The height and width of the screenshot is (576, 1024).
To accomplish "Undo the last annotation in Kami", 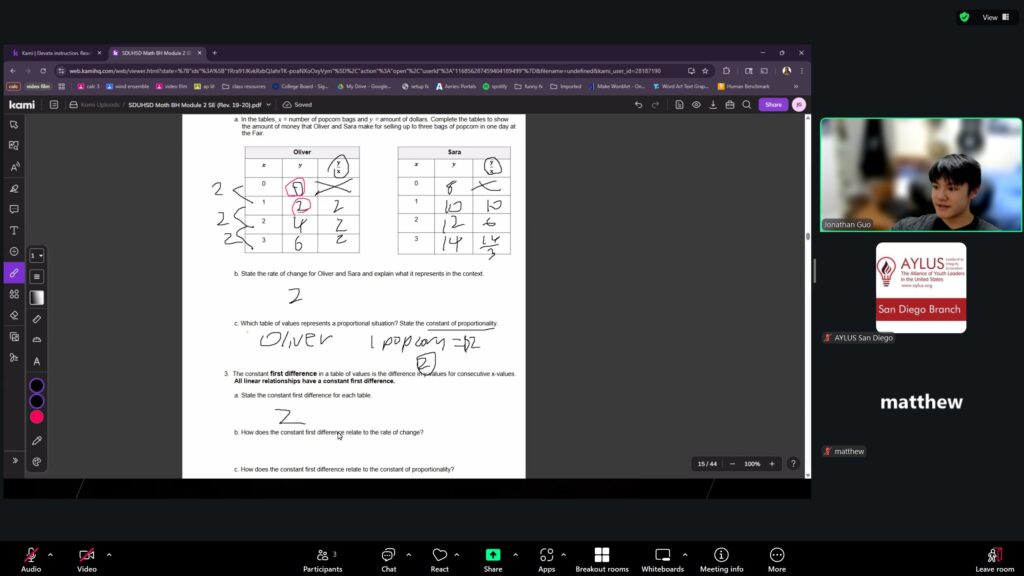I will click(x=639, y=104).
